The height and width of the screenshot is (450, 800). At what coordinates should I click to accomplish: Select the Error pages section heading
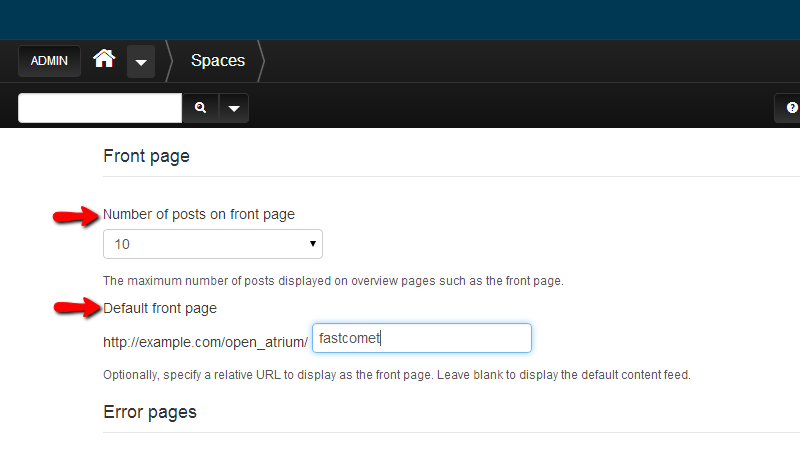pyautogui.click(x=150, y=412)
